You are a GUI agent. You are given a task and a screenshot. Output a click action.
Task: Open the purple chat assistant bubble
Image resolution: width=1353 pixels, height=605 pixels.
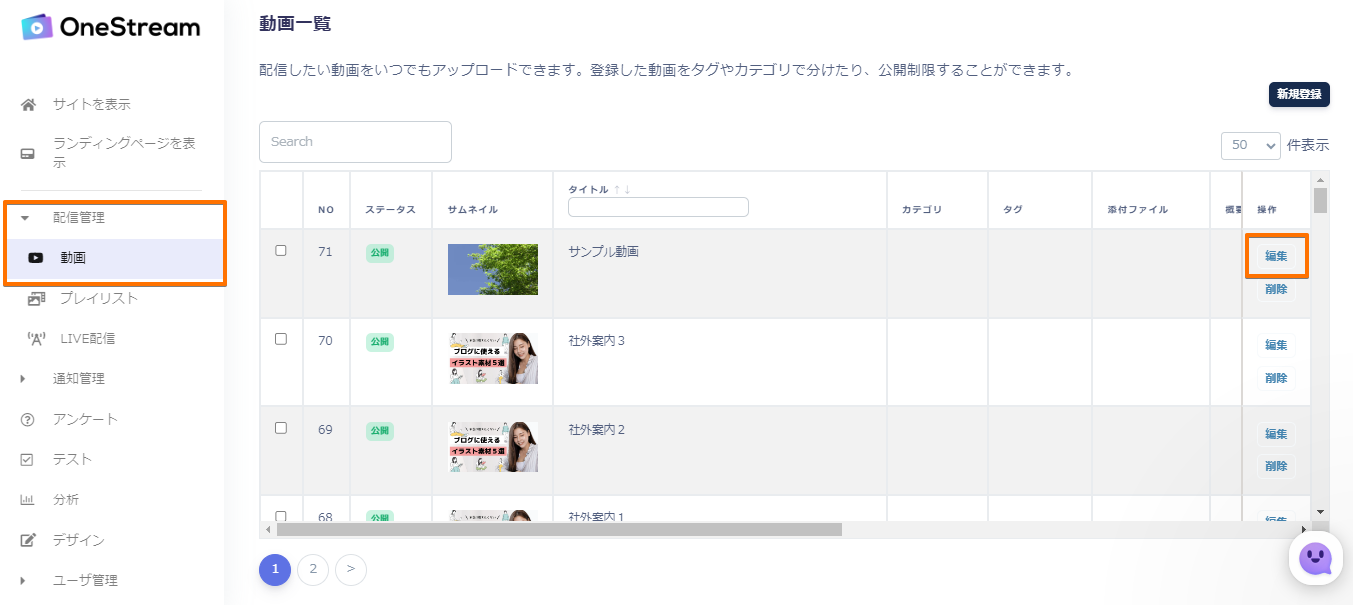tap(1315, 558)
